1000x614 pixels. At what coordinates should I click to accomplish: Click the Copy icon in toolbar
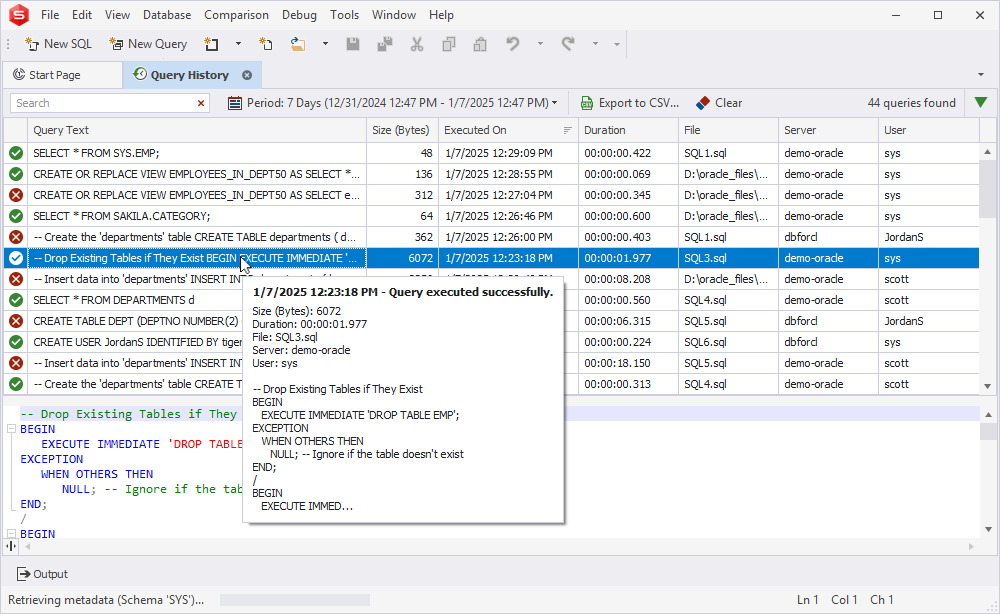pyautogui.click(x=448, y=44)
